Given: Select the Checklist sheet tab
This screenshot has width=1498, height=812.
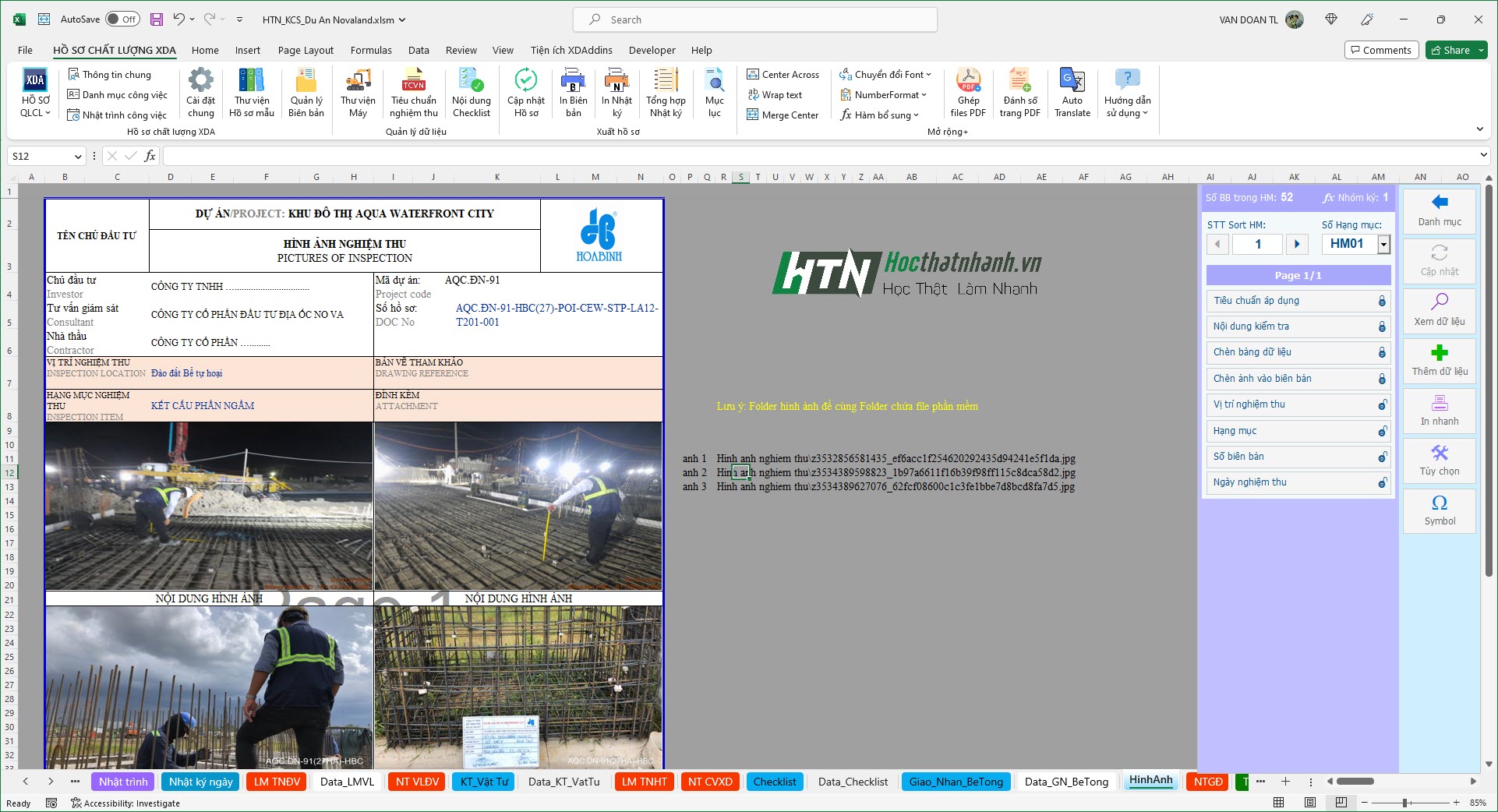Looking at the screenshot, I should coord(775,782).
